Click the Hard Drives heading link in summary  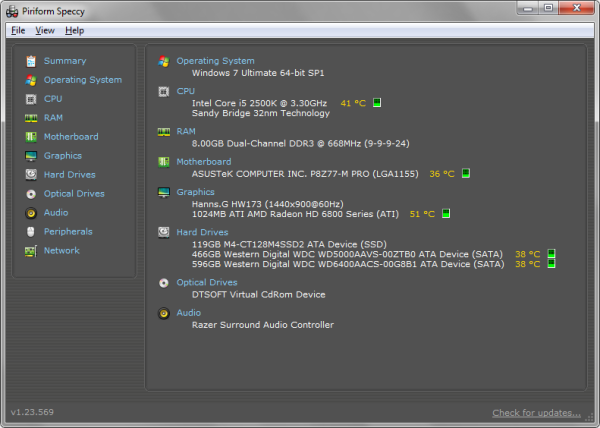coord(202,233)
